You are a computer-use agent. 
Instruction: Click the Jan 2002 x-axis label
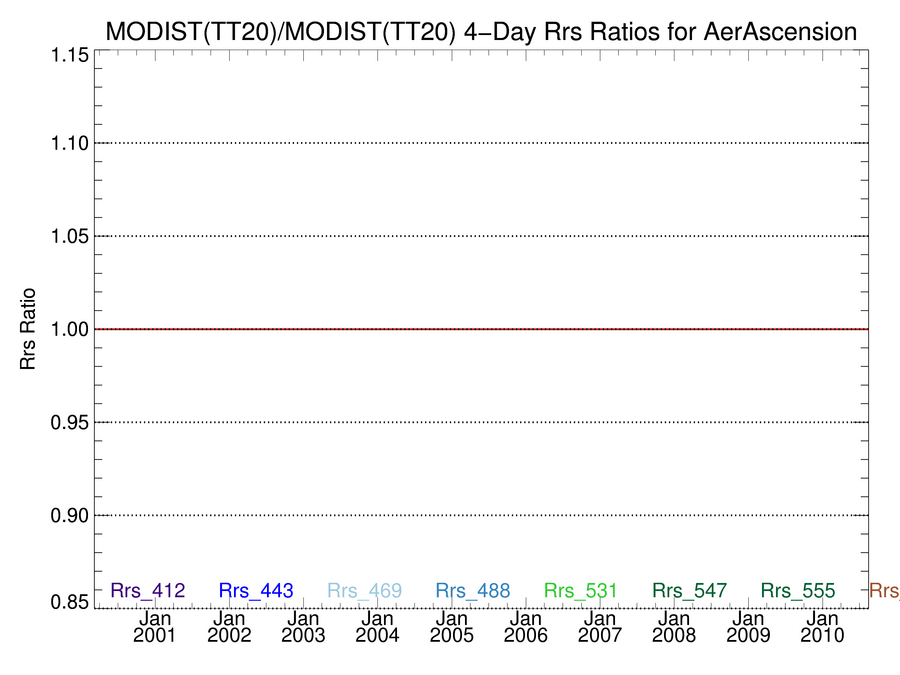[229, 627]
